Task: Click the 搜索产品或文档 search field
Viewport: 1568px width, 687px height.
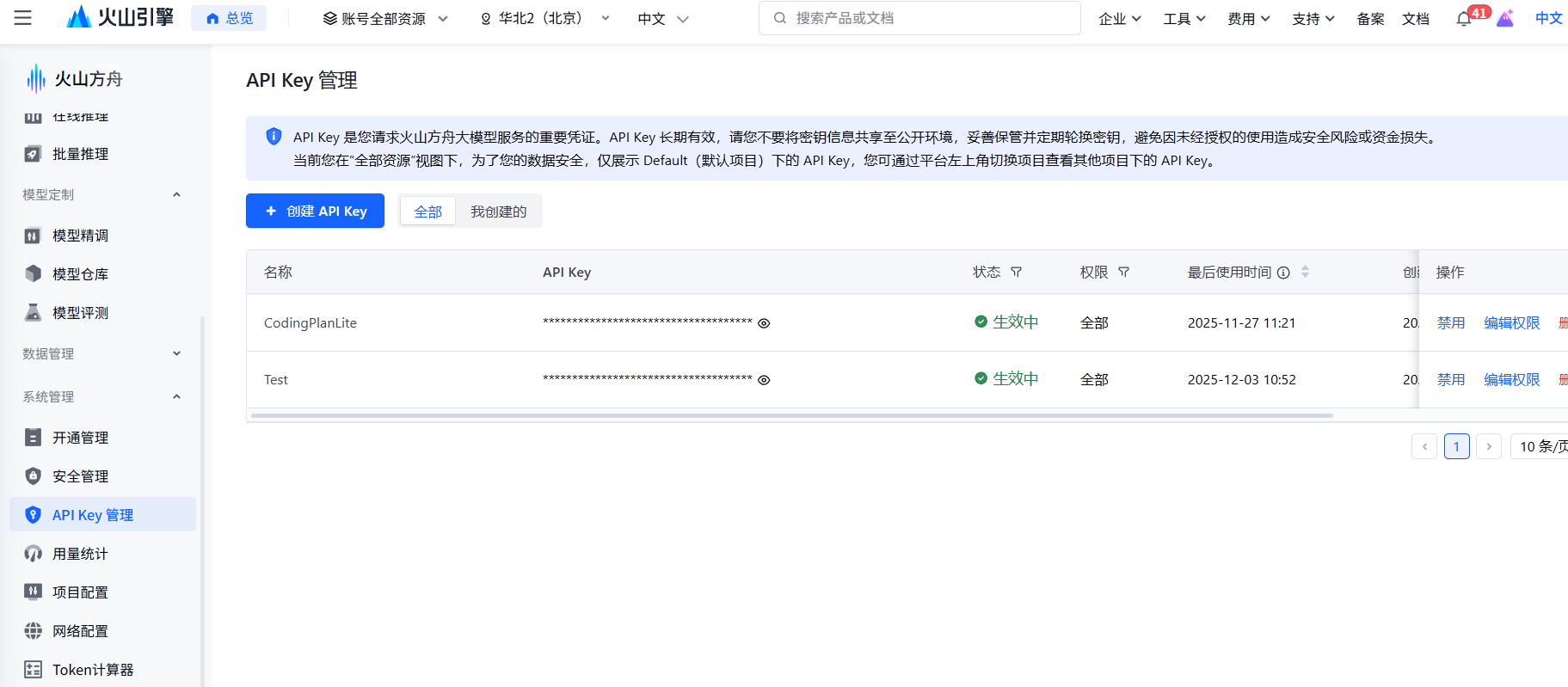Action: 919,18
